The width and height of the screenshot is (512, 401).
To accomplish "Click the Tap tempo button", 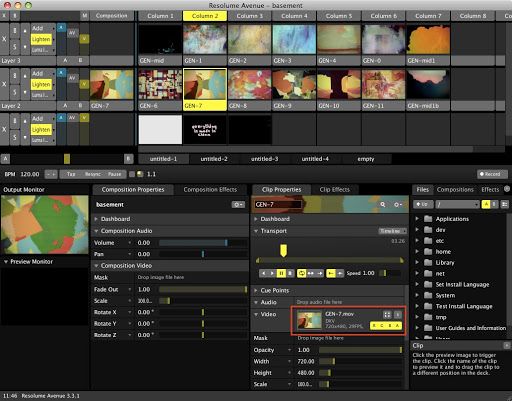I will point(71,174).
